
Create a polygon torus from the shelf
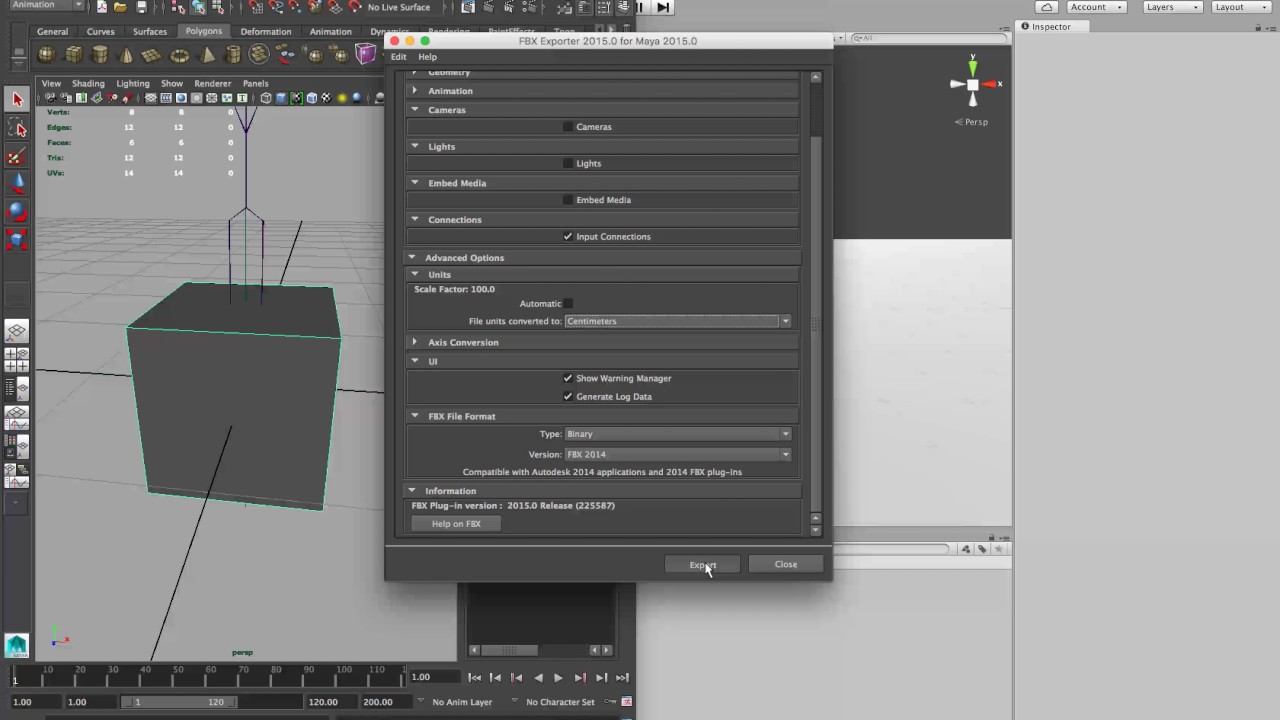pyautogui.click(x=180, y=55)
